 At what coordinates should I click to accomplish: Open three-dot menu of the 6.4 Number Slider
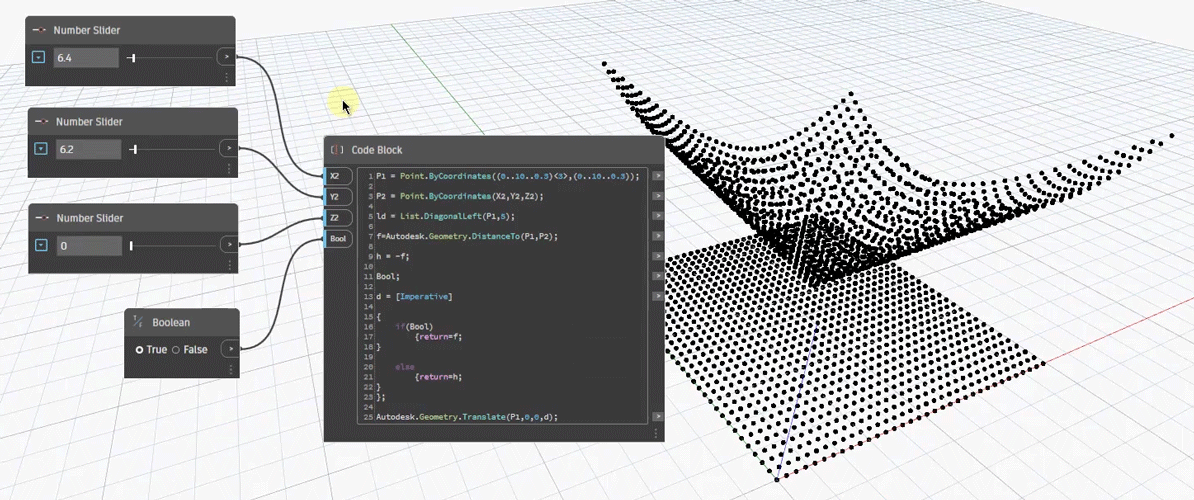tap(226, 78)
